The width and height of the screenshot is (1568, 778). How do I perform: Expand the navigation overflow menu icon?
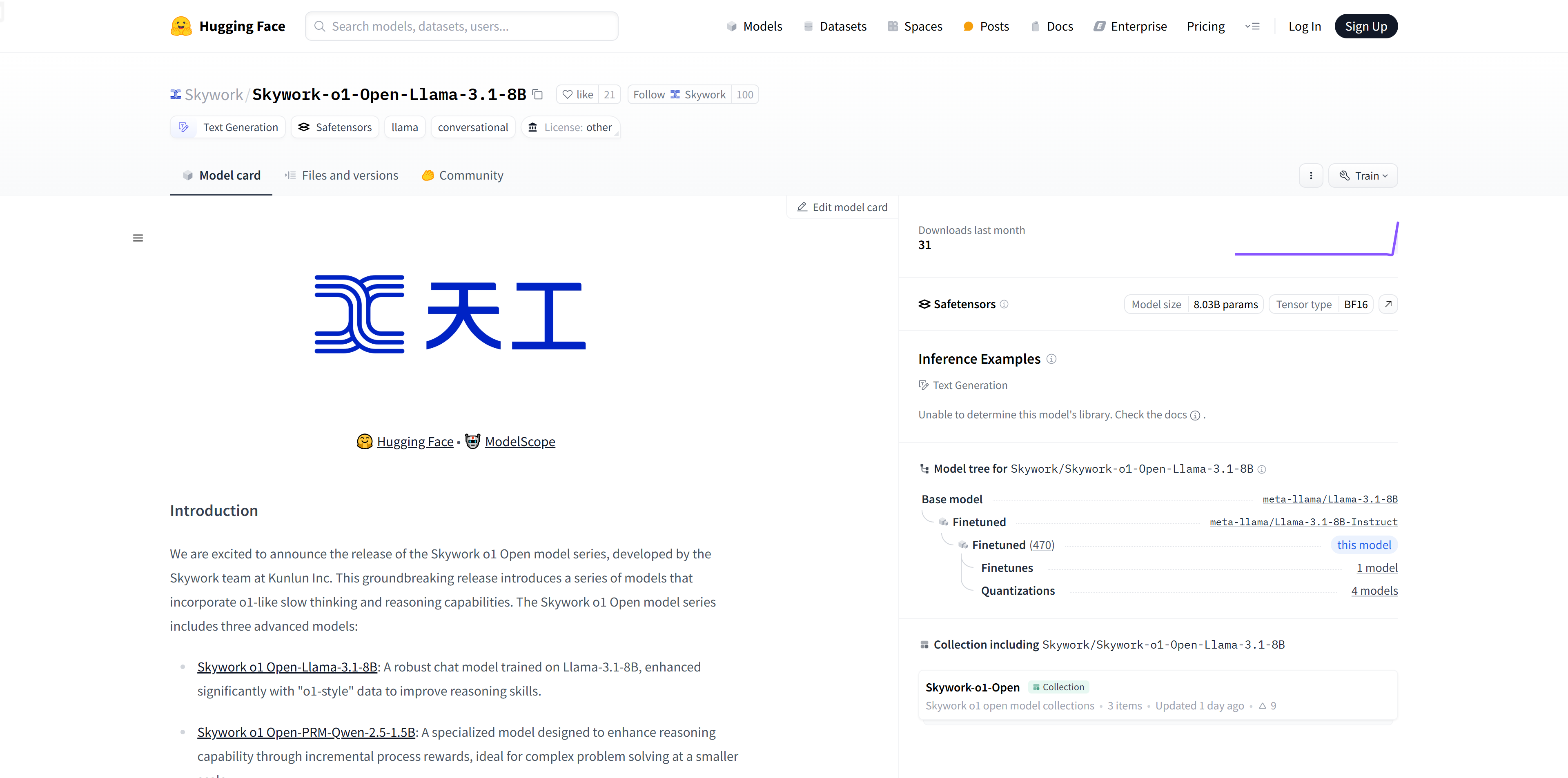pyautogui.click(x=1252, y=26)
